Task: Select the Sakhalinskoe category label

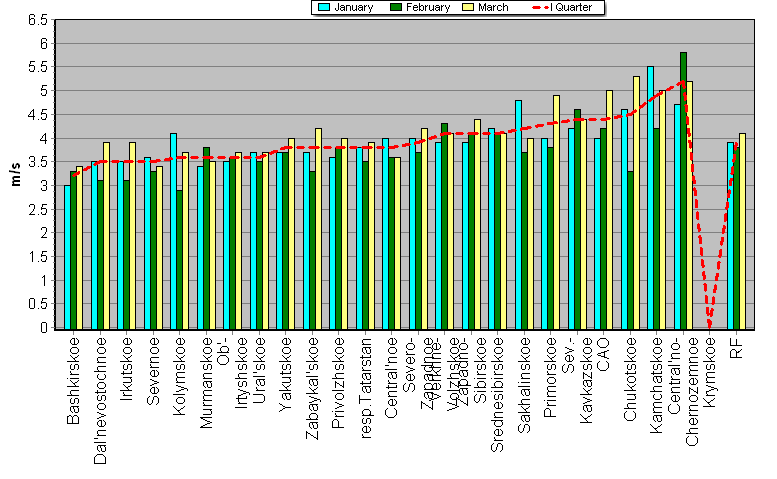Action: point(524,385)
